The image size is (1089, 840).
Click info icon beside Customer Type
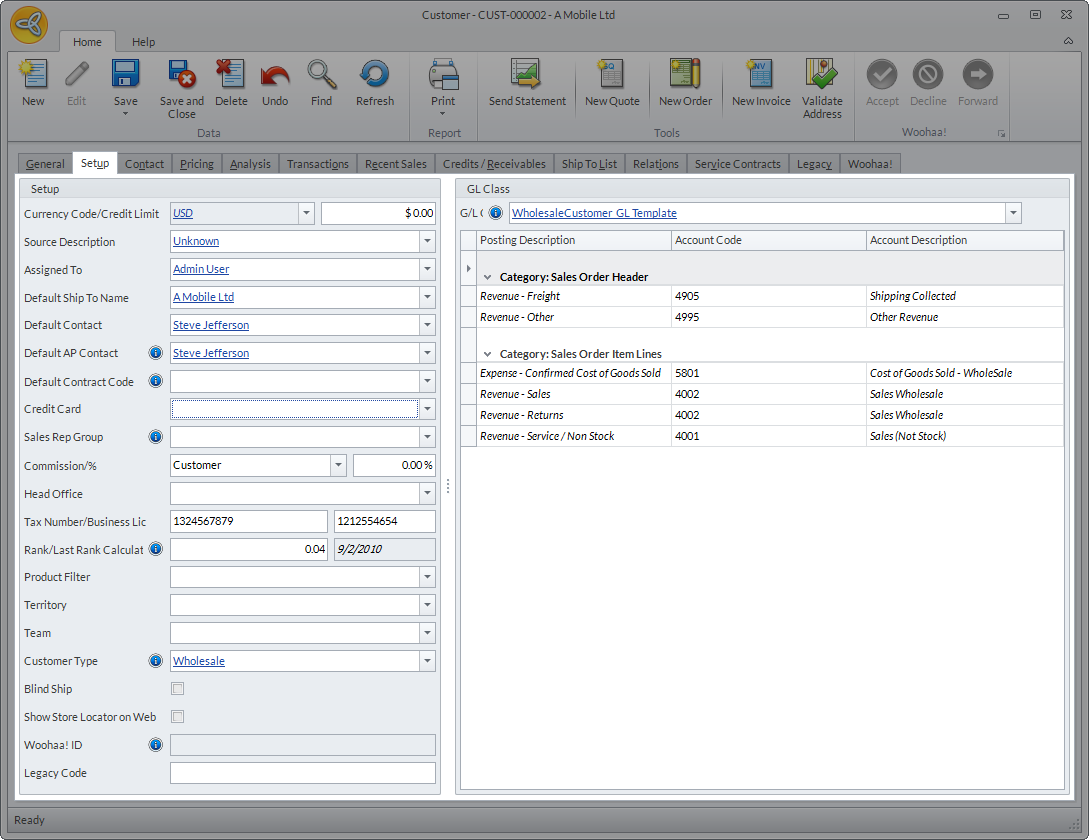(156, 661)
